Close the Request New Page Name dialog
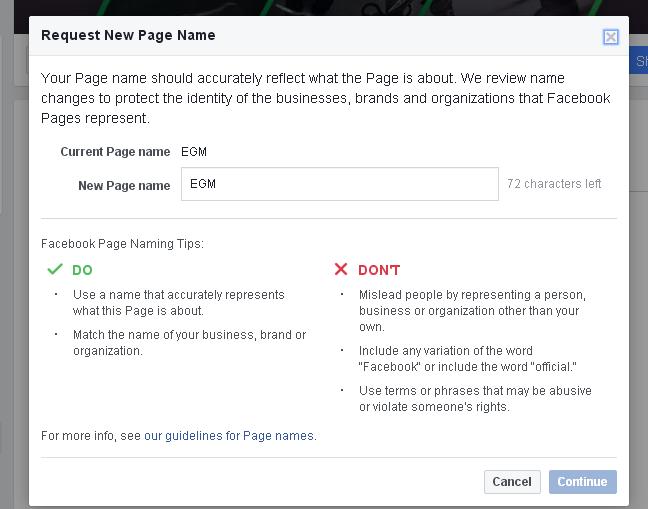This screenshot has height=509, width=648. [610, 37]
